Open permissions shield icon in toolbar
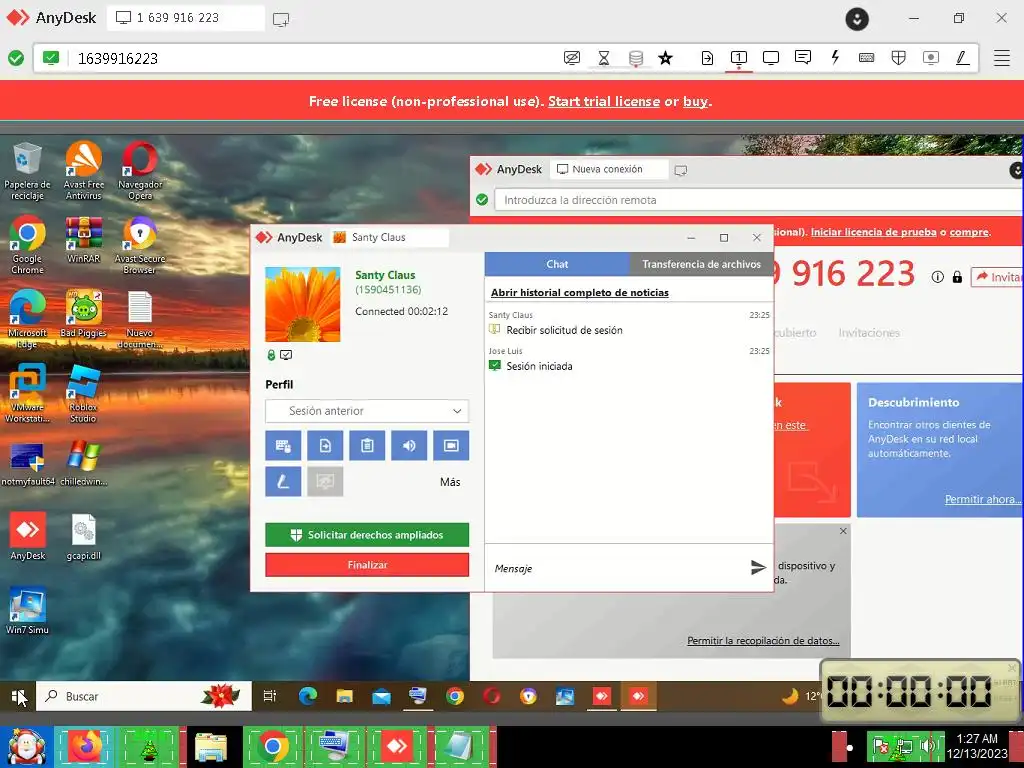The image size is (1024, 768). [899, 58]
